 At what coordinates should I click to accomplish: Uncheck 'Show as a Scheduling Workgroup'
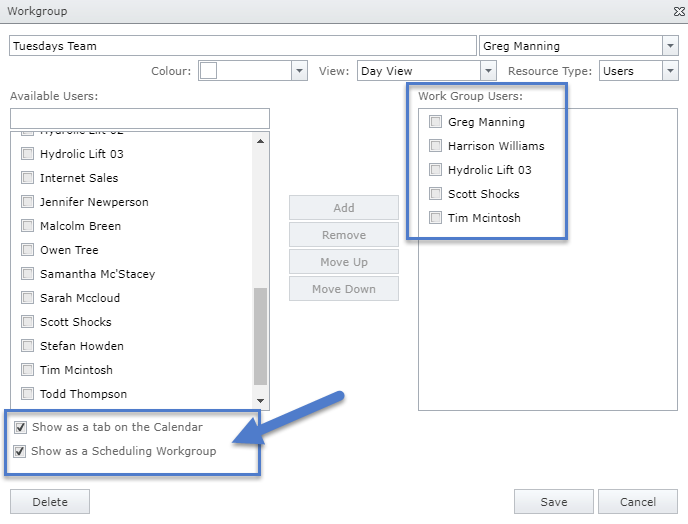(x=21, y=451)
